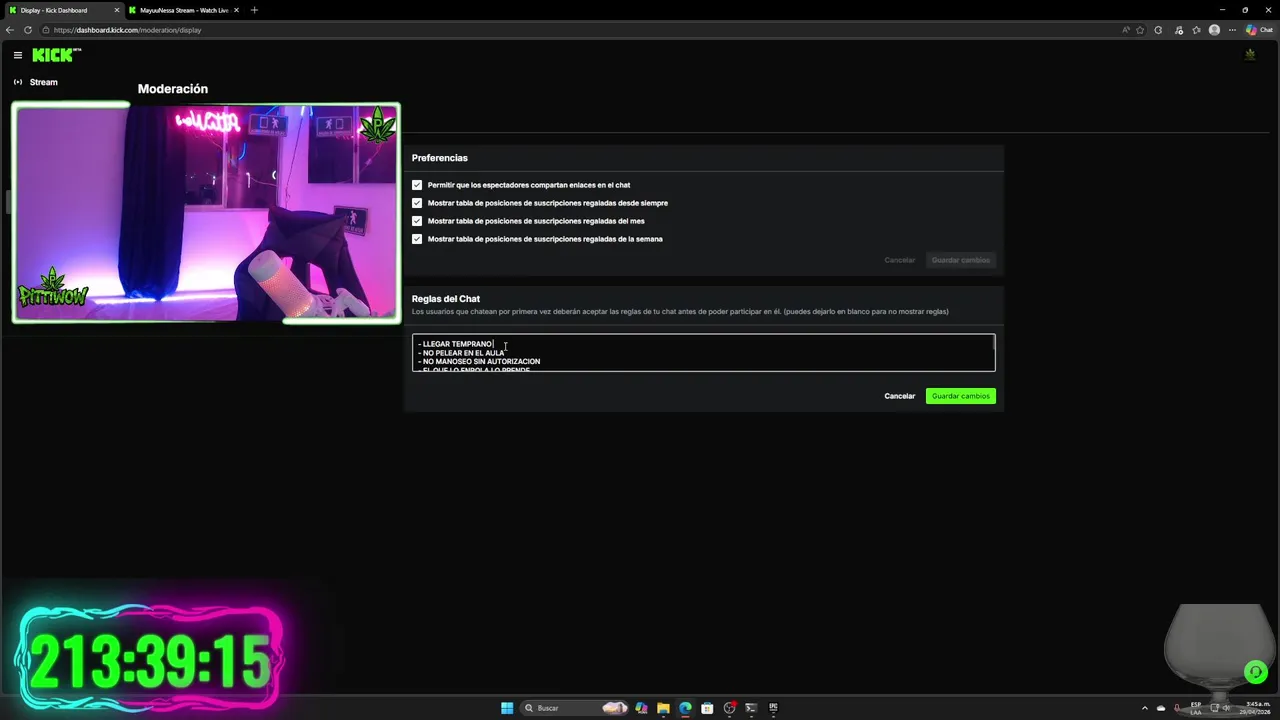Open the browser profile avatar
The height and width of the screenshot is (720, 1280).
click(1214, 30)
